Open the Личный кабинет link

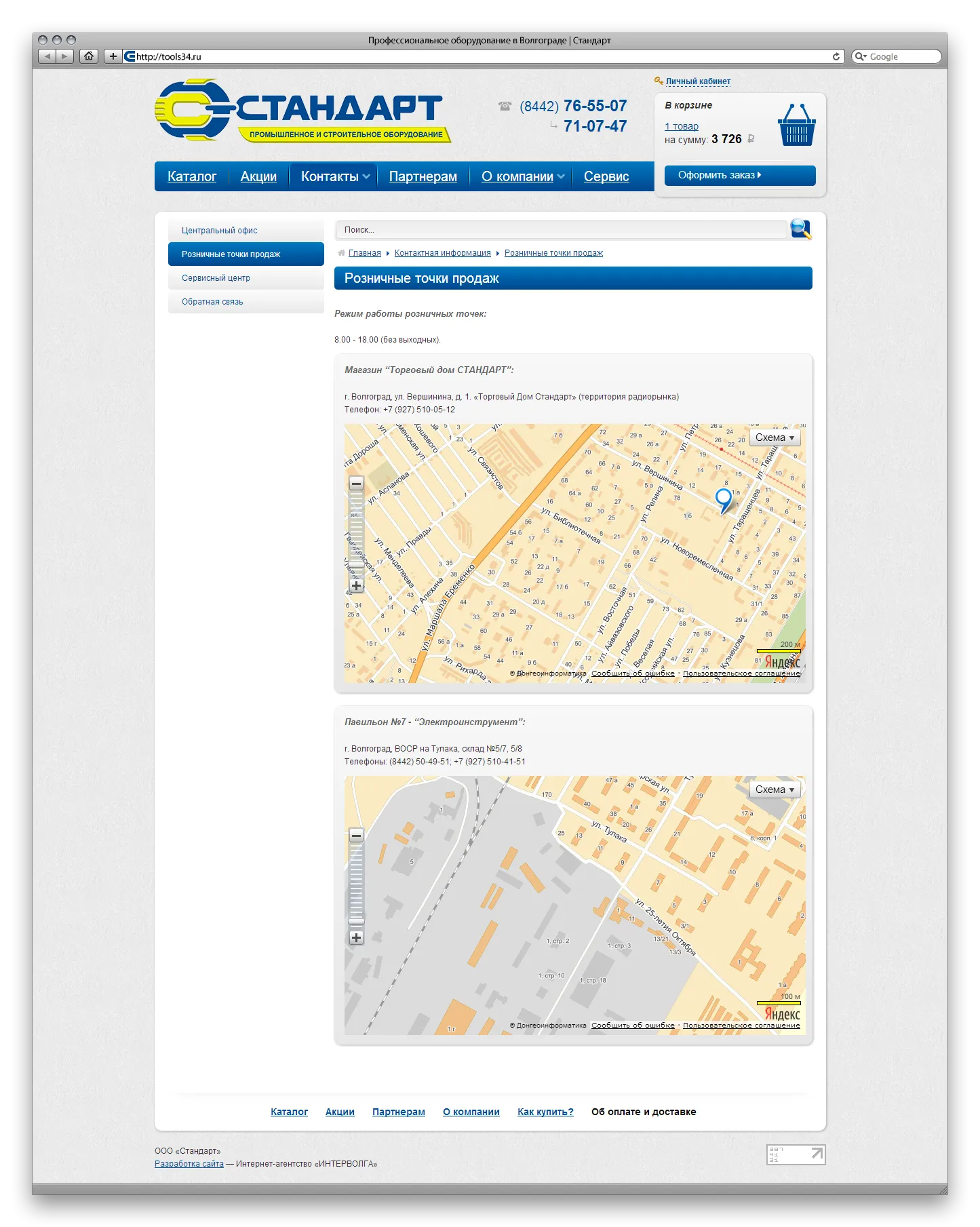point(698,81)
